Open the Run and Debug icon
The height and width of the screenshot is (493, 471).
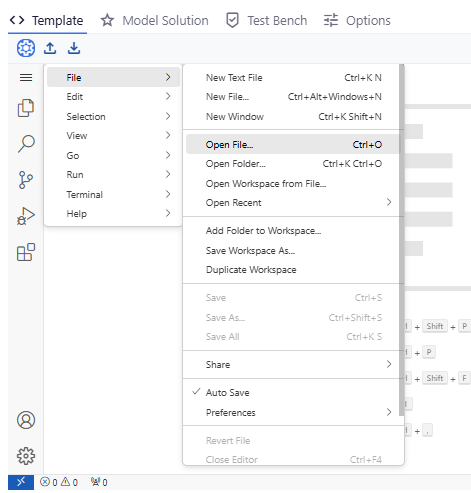pyautogui.click(x=26, y=216)
